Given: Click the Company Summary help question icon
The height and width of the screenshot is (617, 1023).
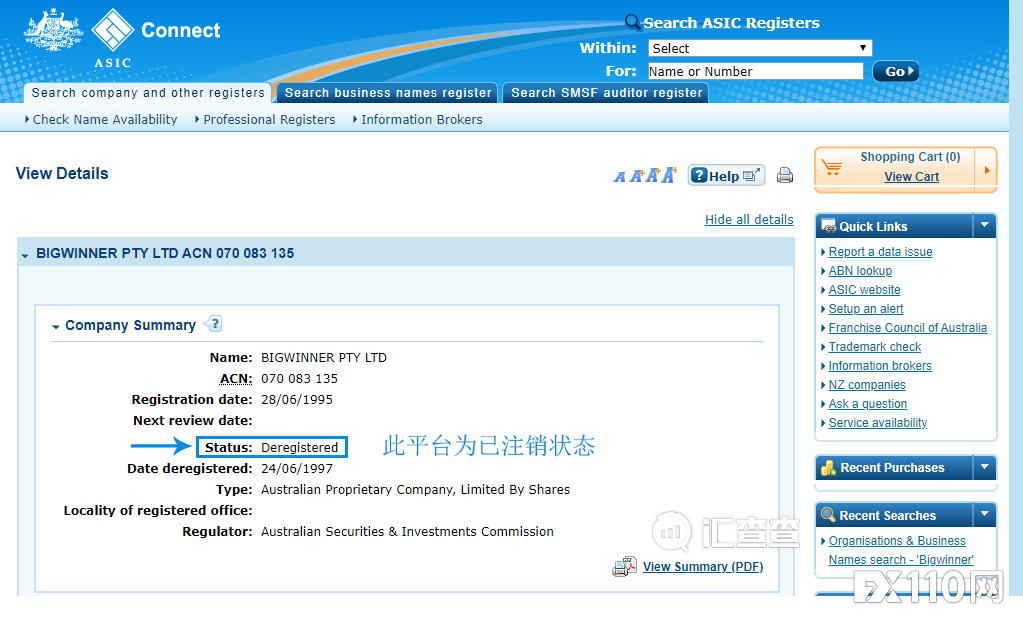Looking at the screenshot, I should 213,324.
